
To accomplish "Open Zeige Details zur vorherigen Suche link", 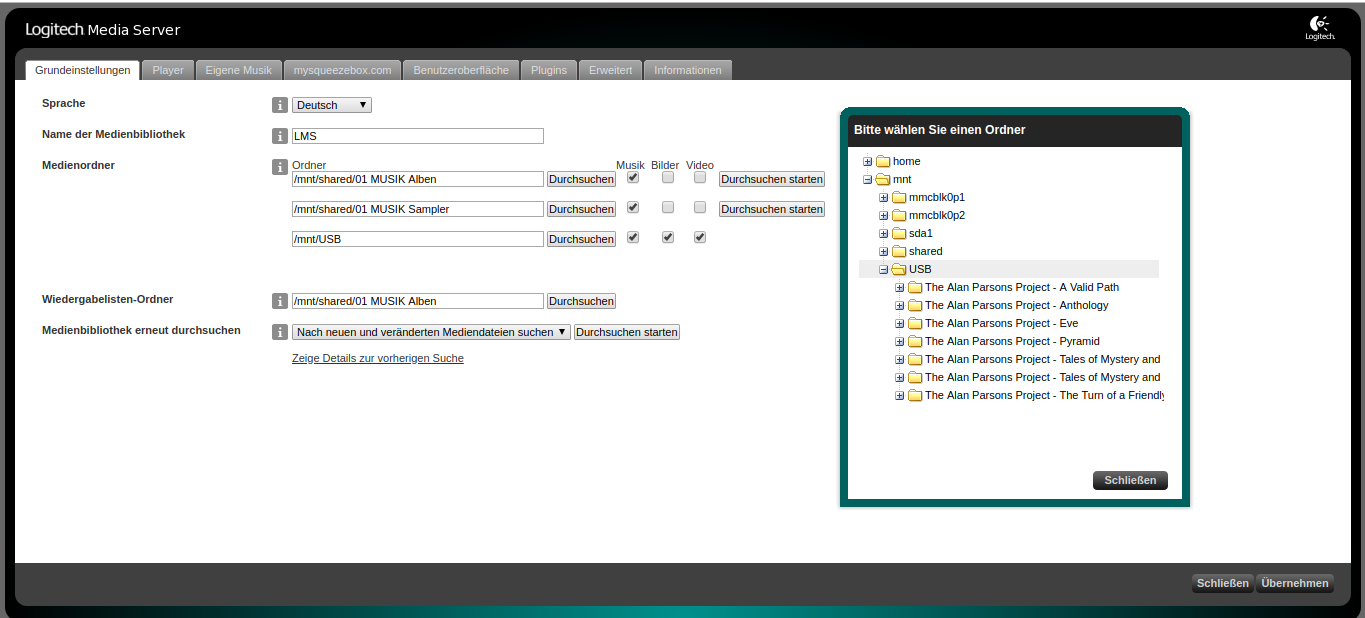I will [x=378, y=358].
